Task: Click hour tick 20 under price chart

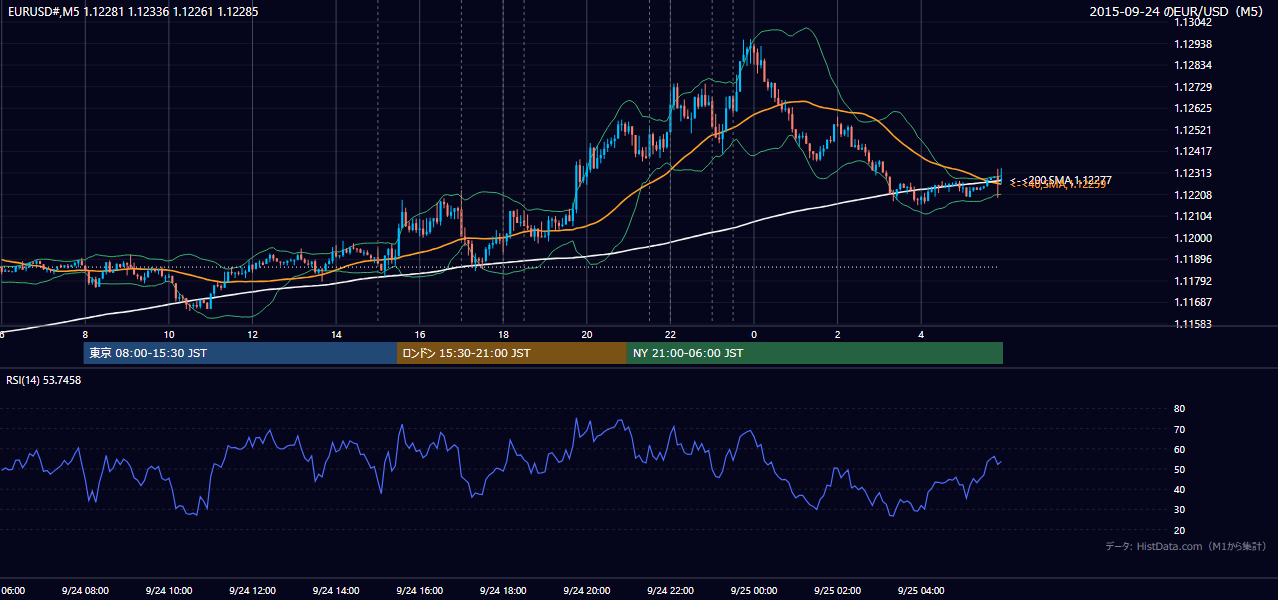Action: (587, 334)
